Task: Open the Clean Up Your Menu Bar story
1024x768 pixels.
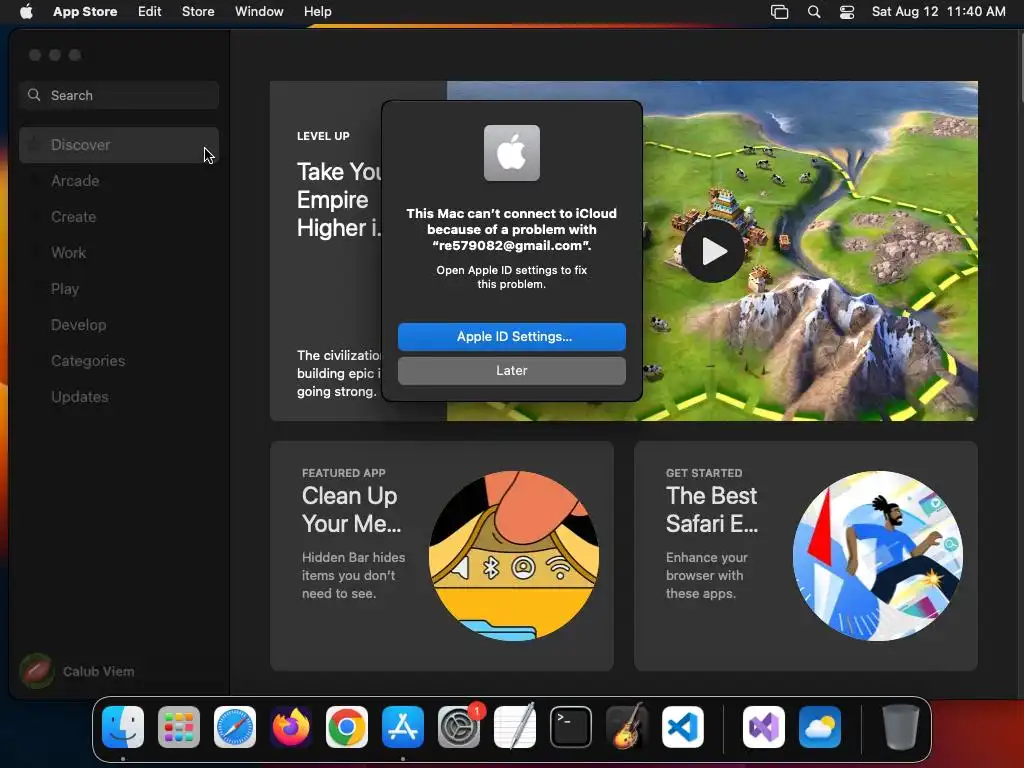Action: (441, 556)
